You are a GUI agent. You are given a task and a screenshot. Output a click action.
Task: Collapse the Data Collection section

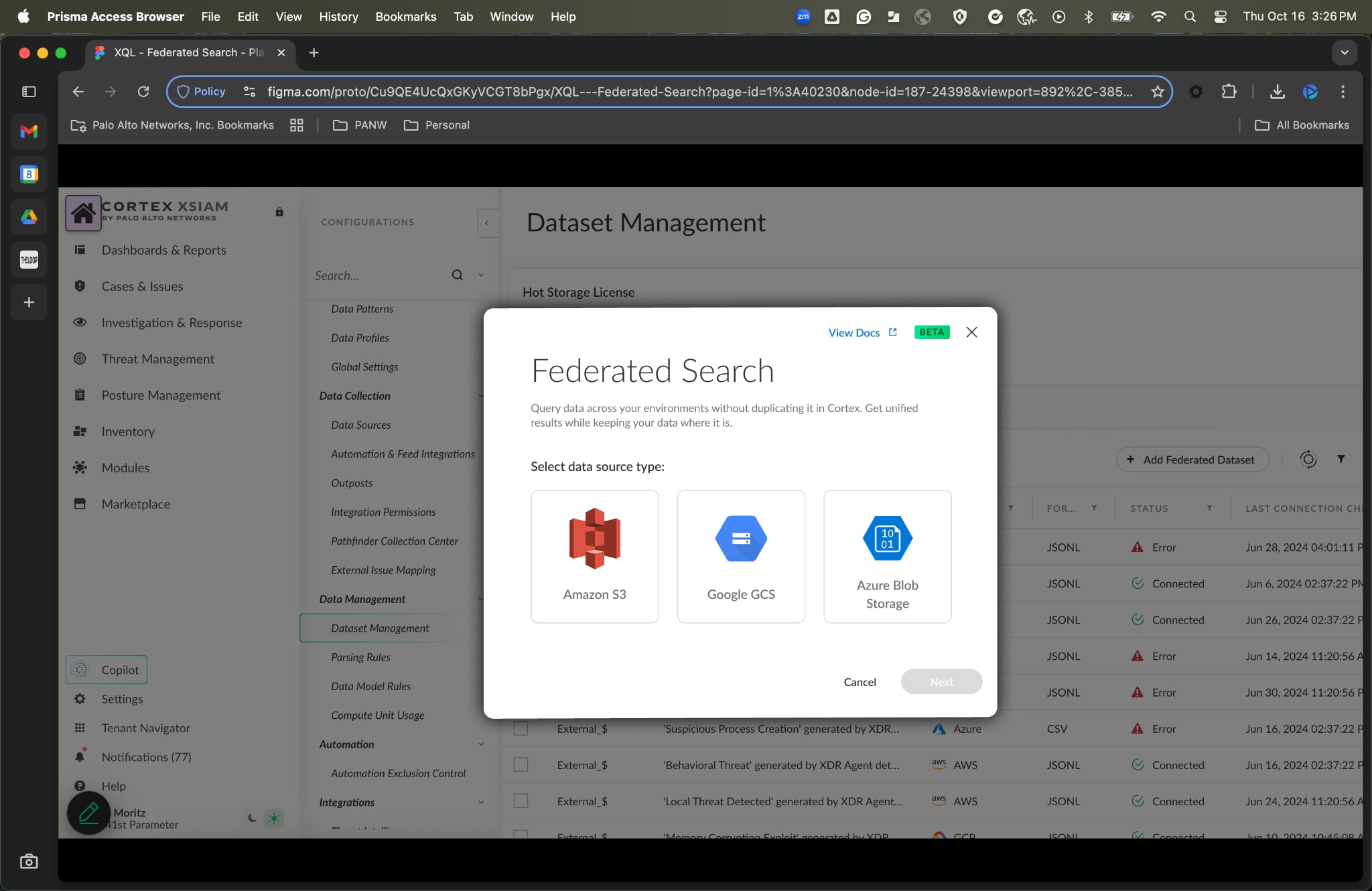(480, 396)
